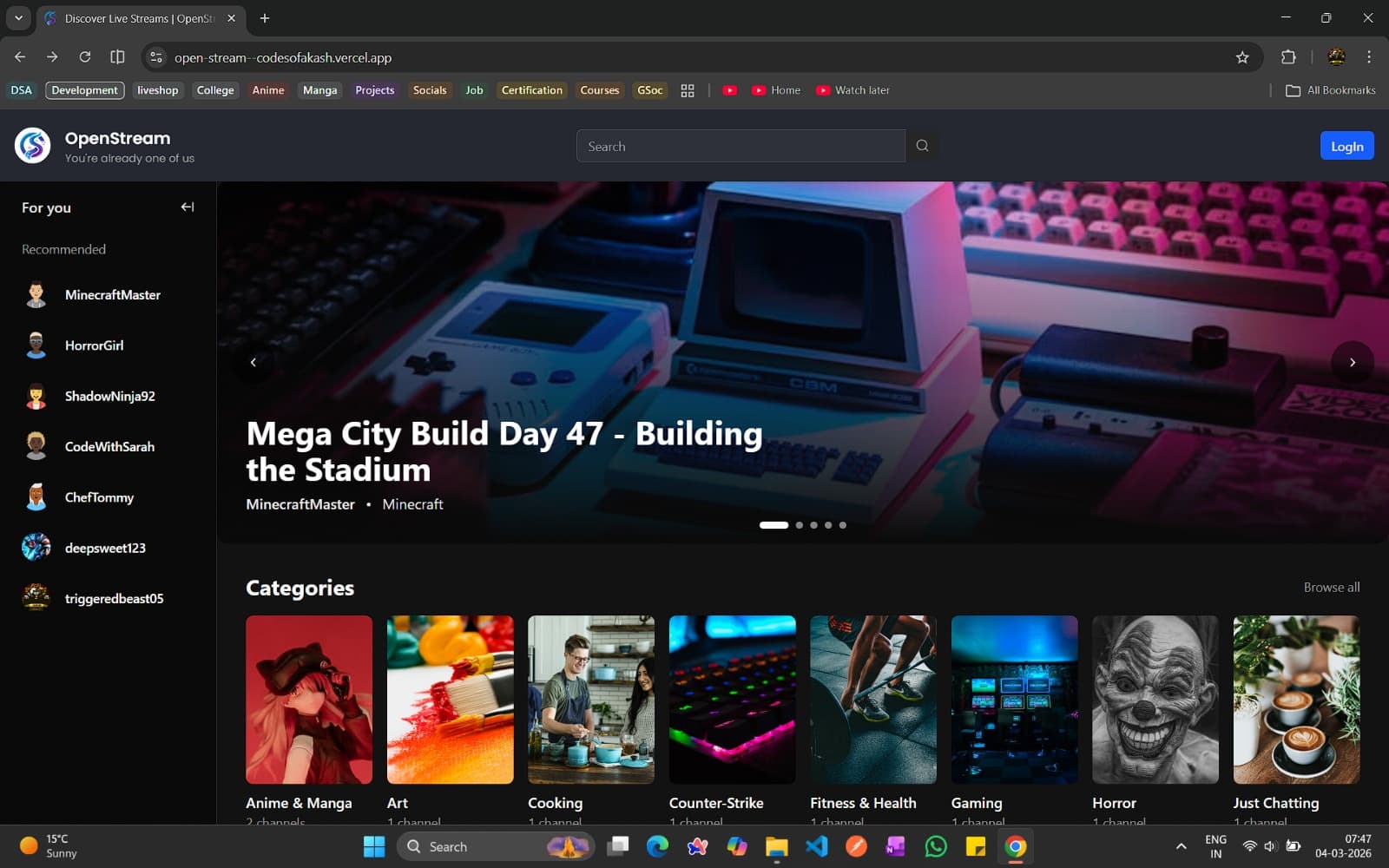The image size is (1389, 868).
Task: Click the browser address bar URL
Action: (x=283, y=57)
